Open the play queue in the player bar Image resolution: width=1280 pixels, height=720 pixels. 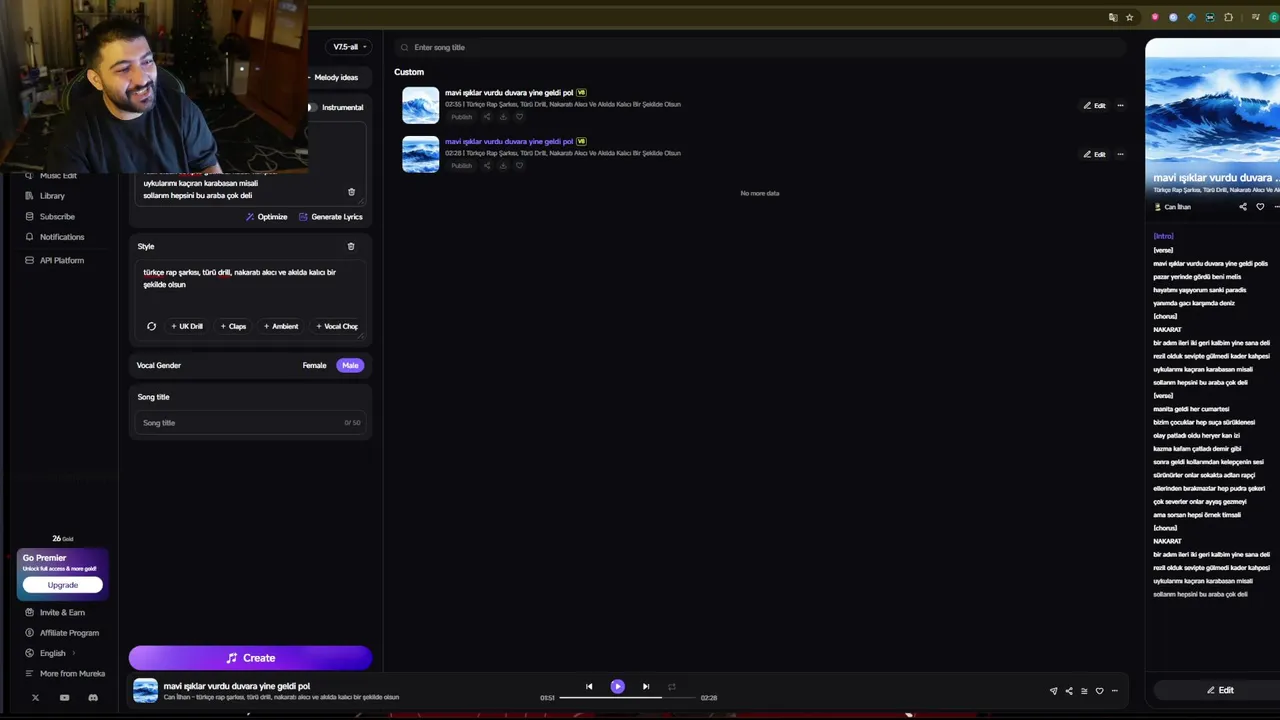[1084, 691]
